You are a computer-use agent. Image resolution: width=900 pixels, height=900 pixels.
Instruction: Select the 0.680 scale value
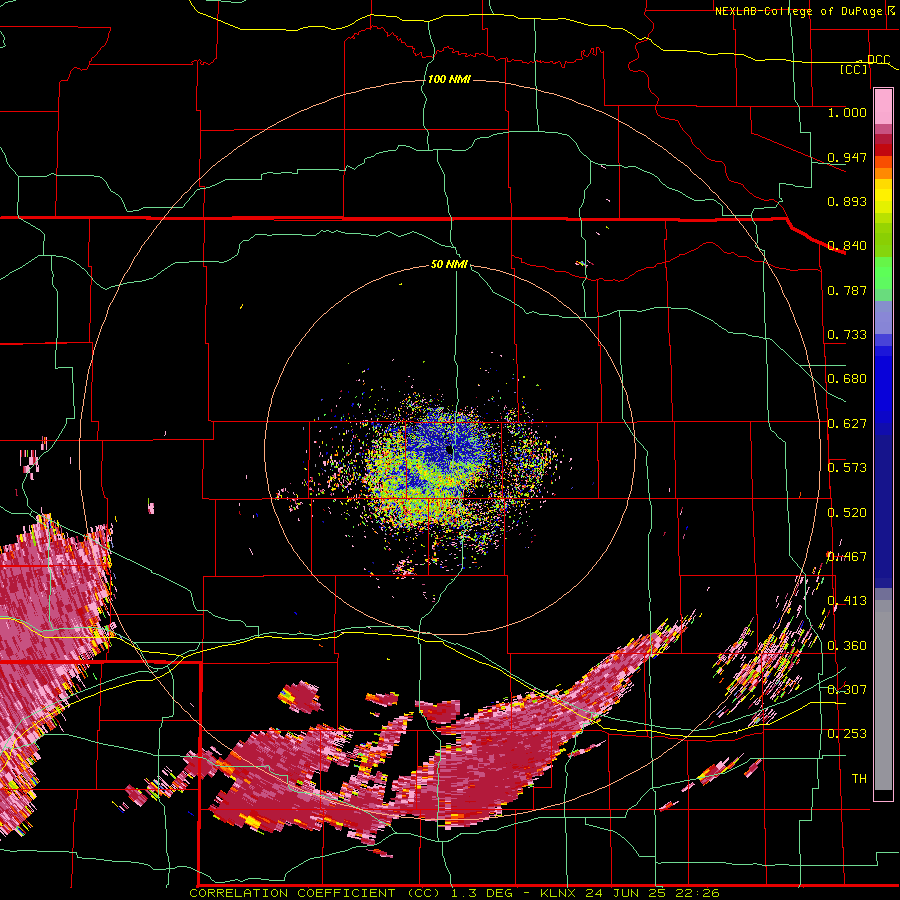tap(847, 379)
